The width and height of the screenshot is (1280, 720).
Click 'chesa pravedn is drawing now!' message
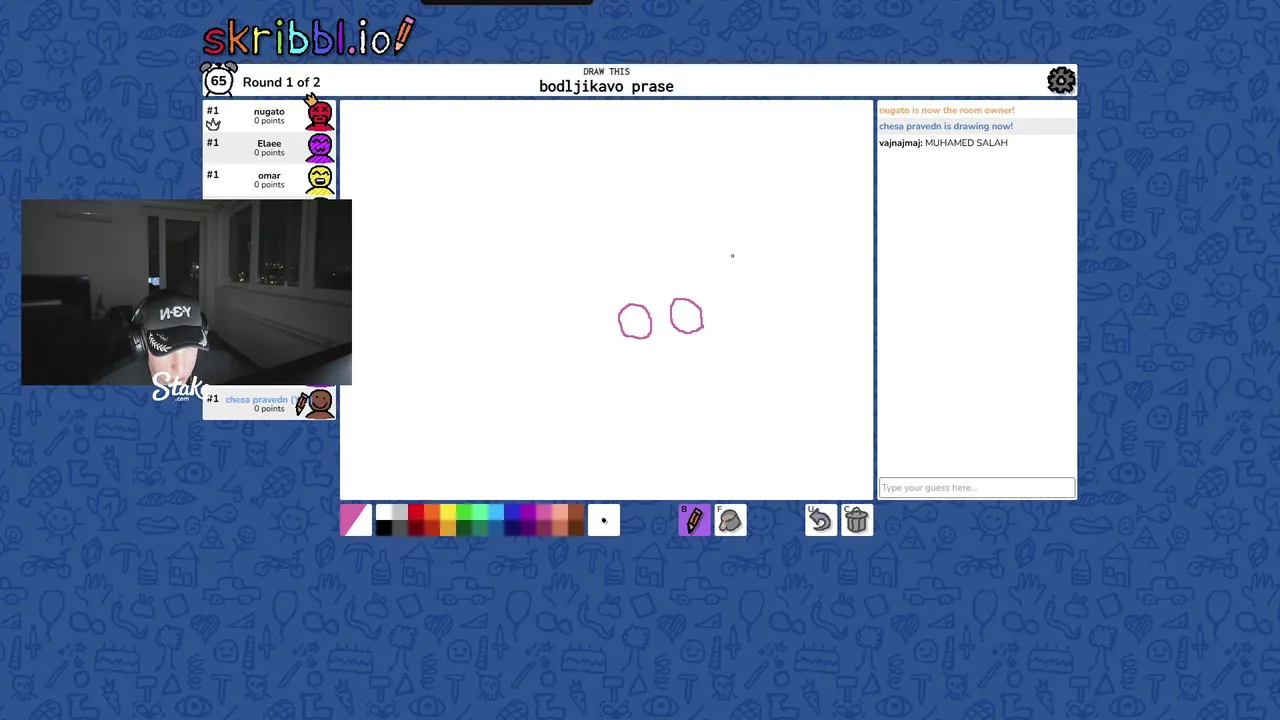[946, 126]
